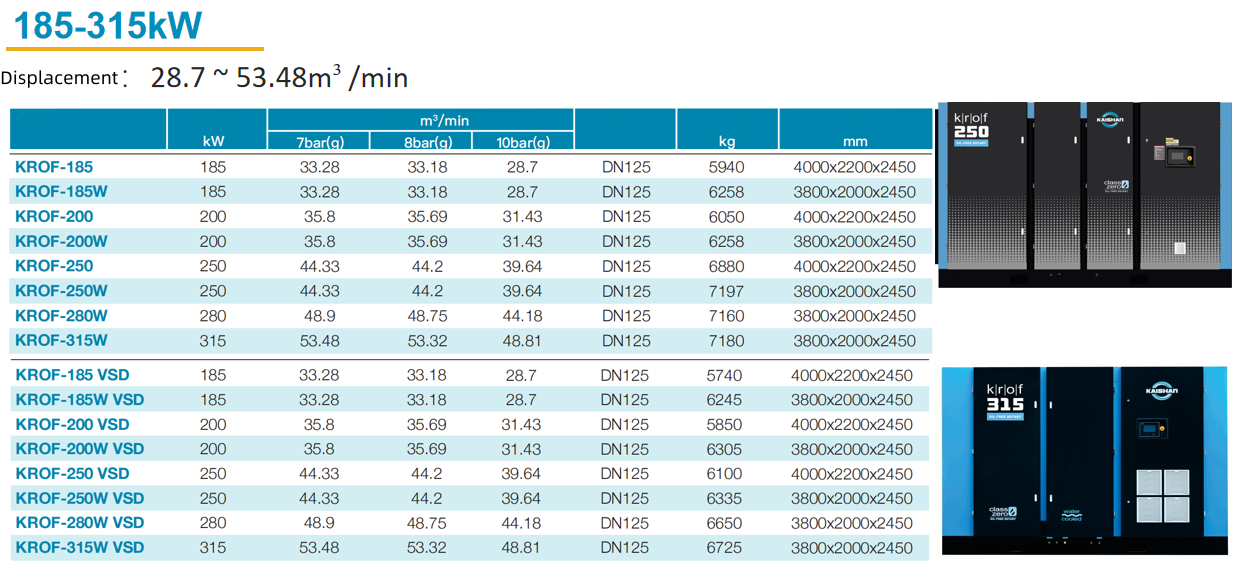
Task: Select the 185-315kW heading
Action: tap(108, 24)
